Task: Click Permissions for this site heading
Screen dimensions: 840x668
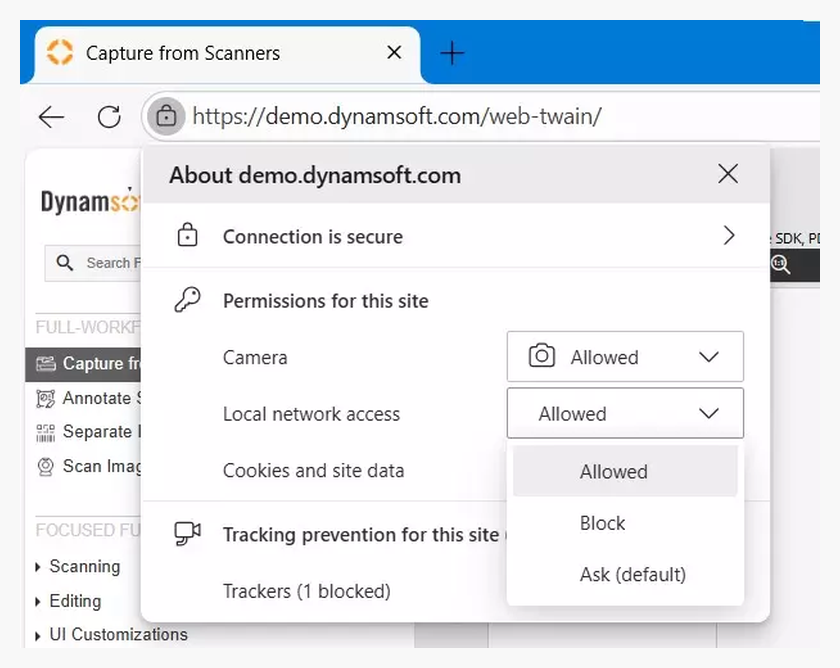Action: 326,301
